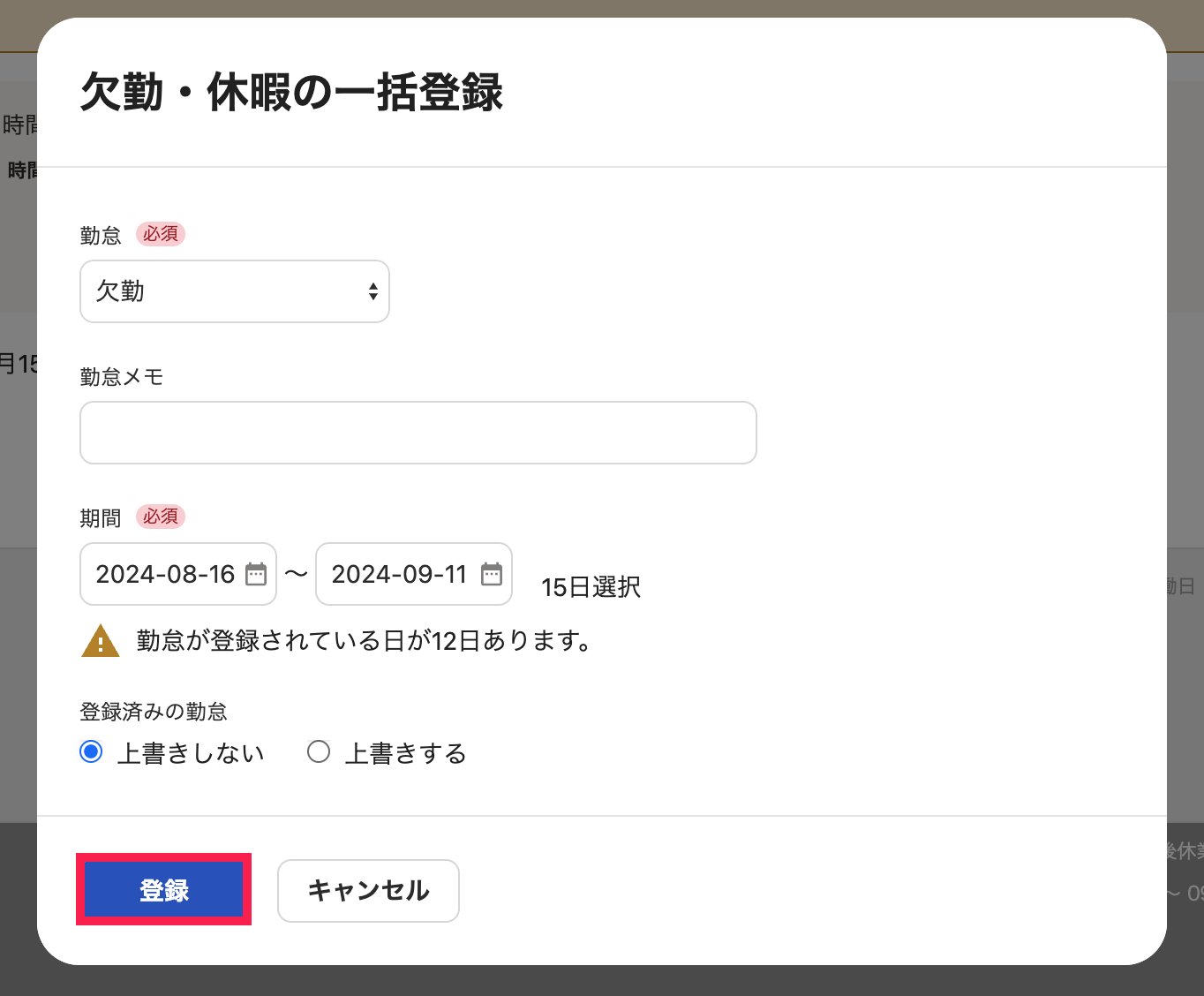Open calendar icon for start date 2024-08-16
This screenshot has width=1204, height=996.
256,574
